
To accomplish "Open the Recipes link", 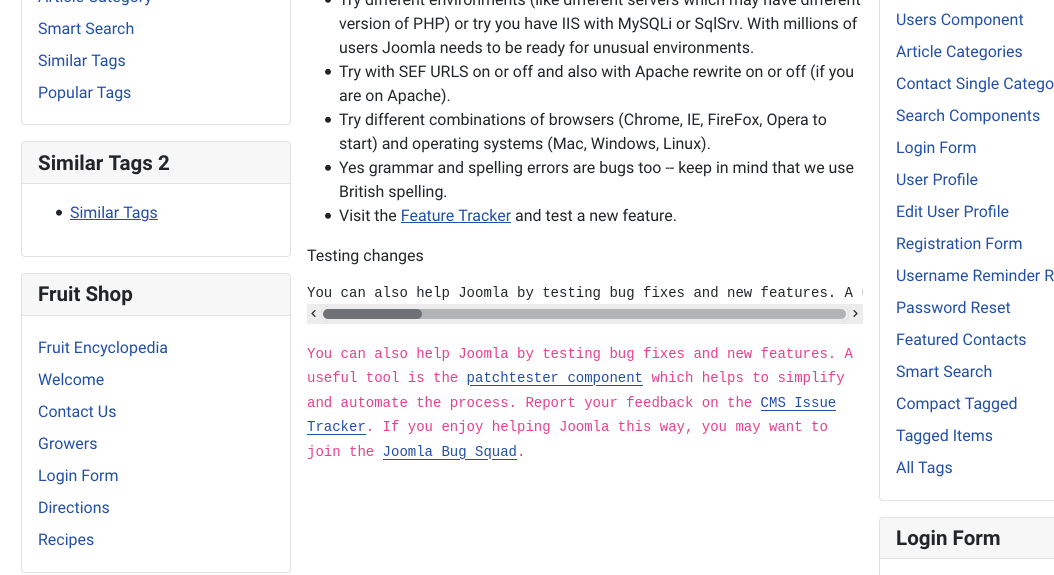I will [66, 539].
